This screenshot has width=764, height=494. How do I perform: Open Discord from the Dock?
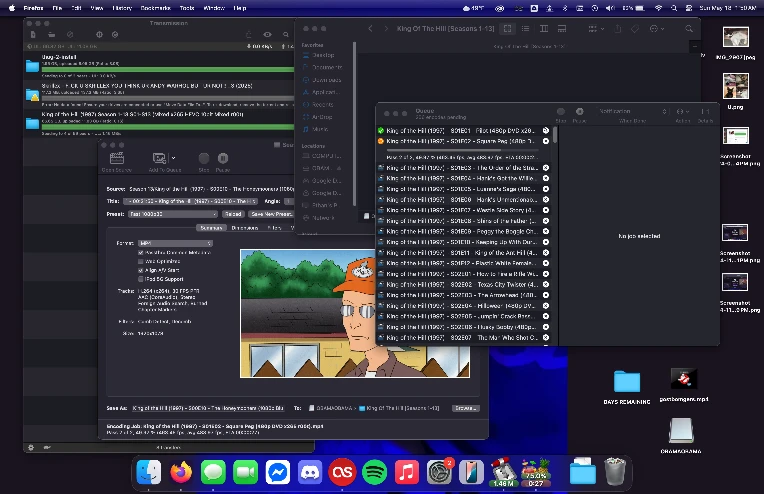[310, 472]
